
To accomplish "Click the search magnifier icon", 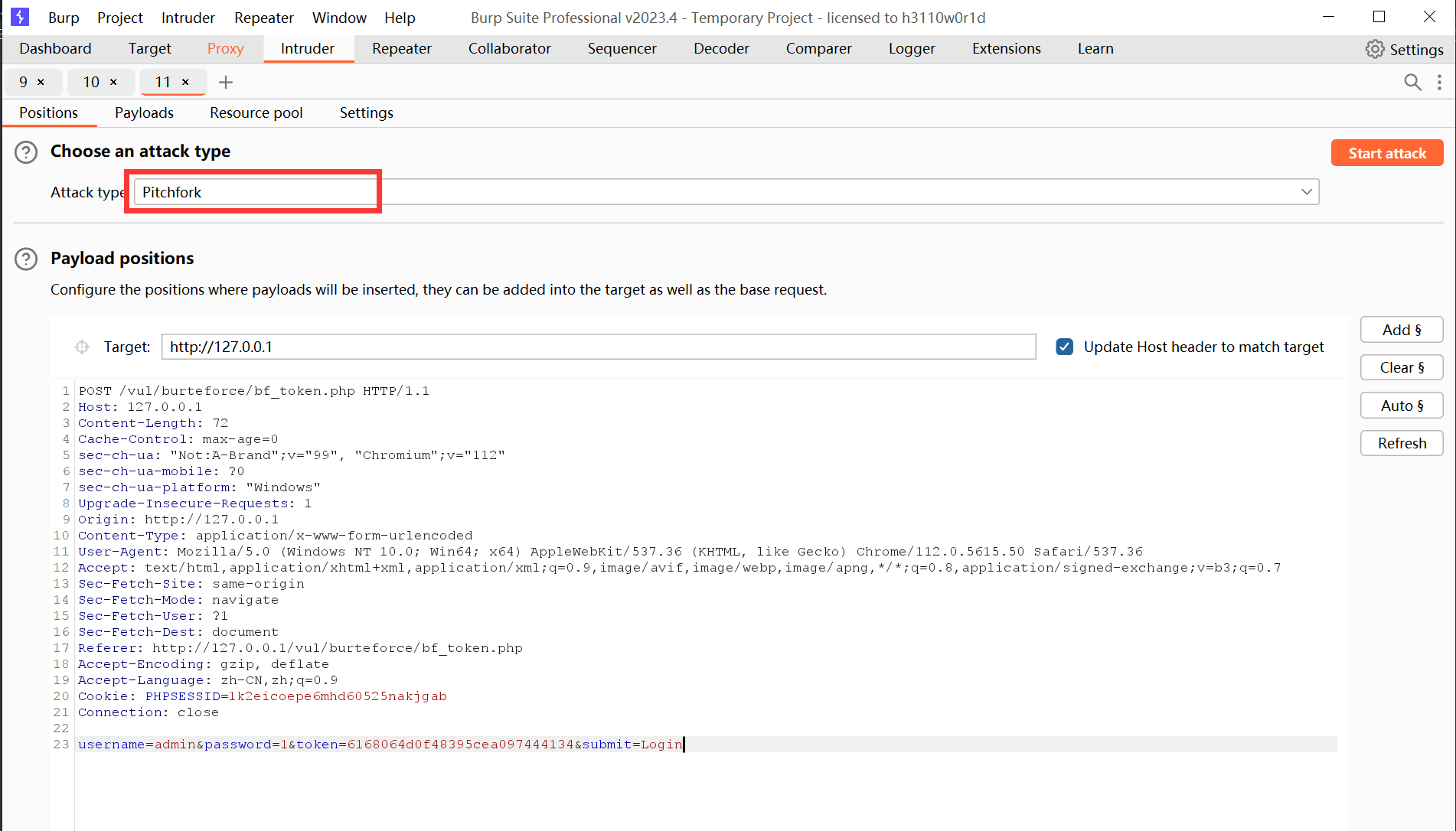I will click(1412, 82).
